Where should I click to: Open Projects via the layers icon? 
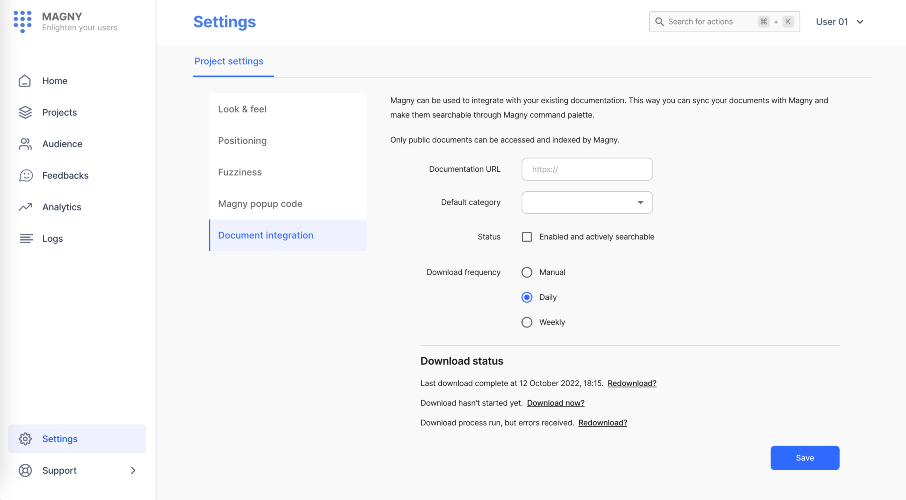pyautogui.click(x=25, y=113)
